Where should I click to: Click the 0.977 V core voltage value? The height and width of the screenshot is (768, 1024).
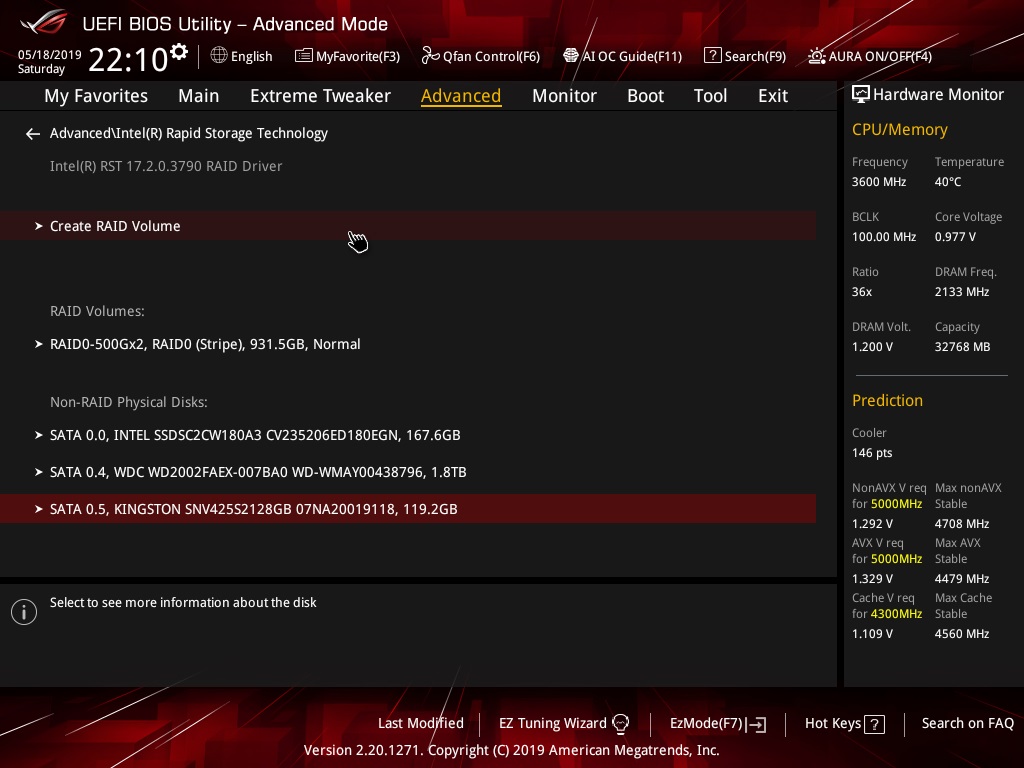[955, 237]
